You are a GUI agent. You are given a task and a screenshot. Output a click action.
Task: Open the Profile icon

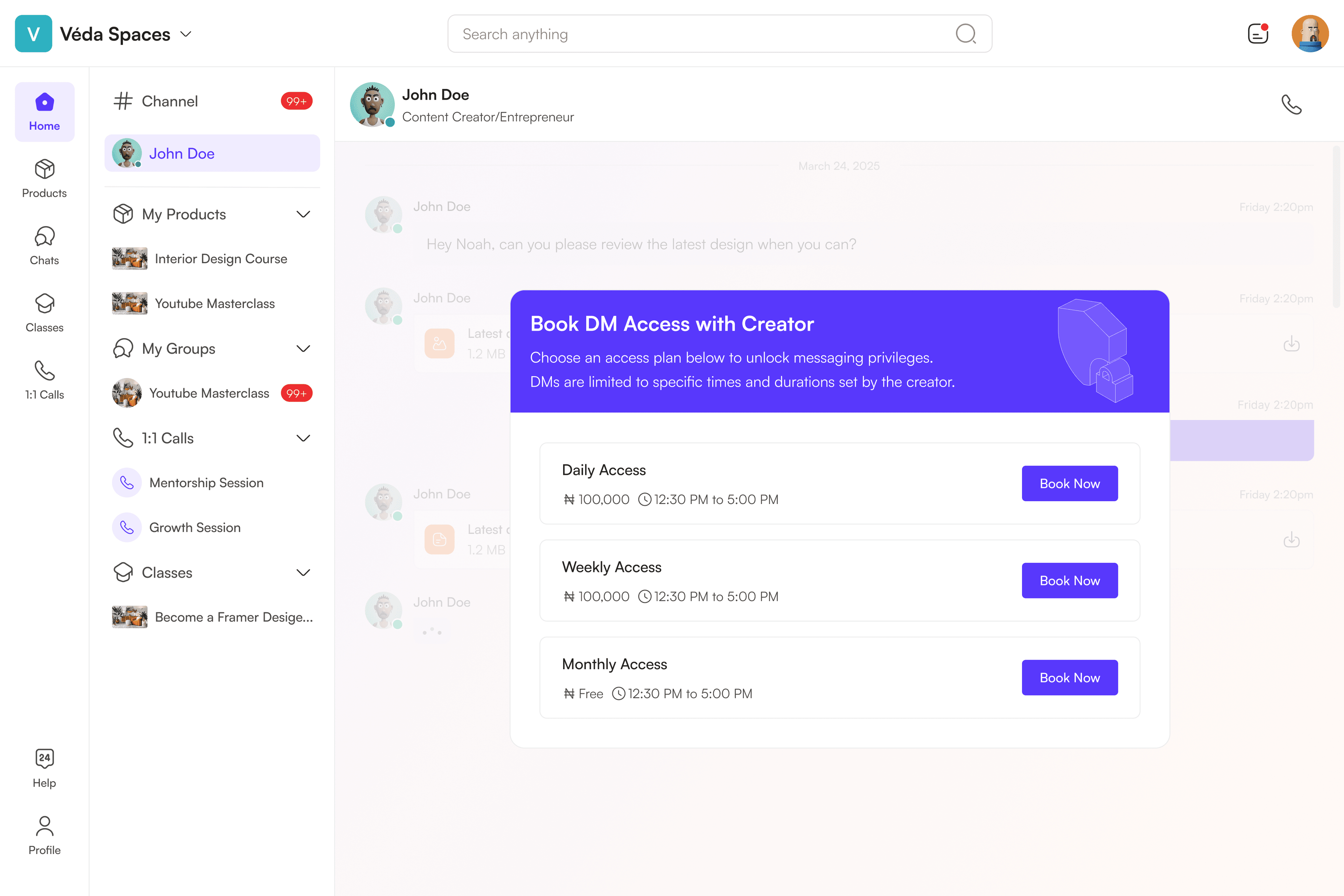click(44, 835)
